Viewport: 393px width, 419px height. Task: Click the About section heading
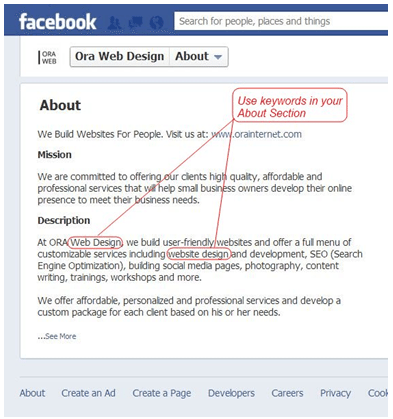click(x=60, y=105)
